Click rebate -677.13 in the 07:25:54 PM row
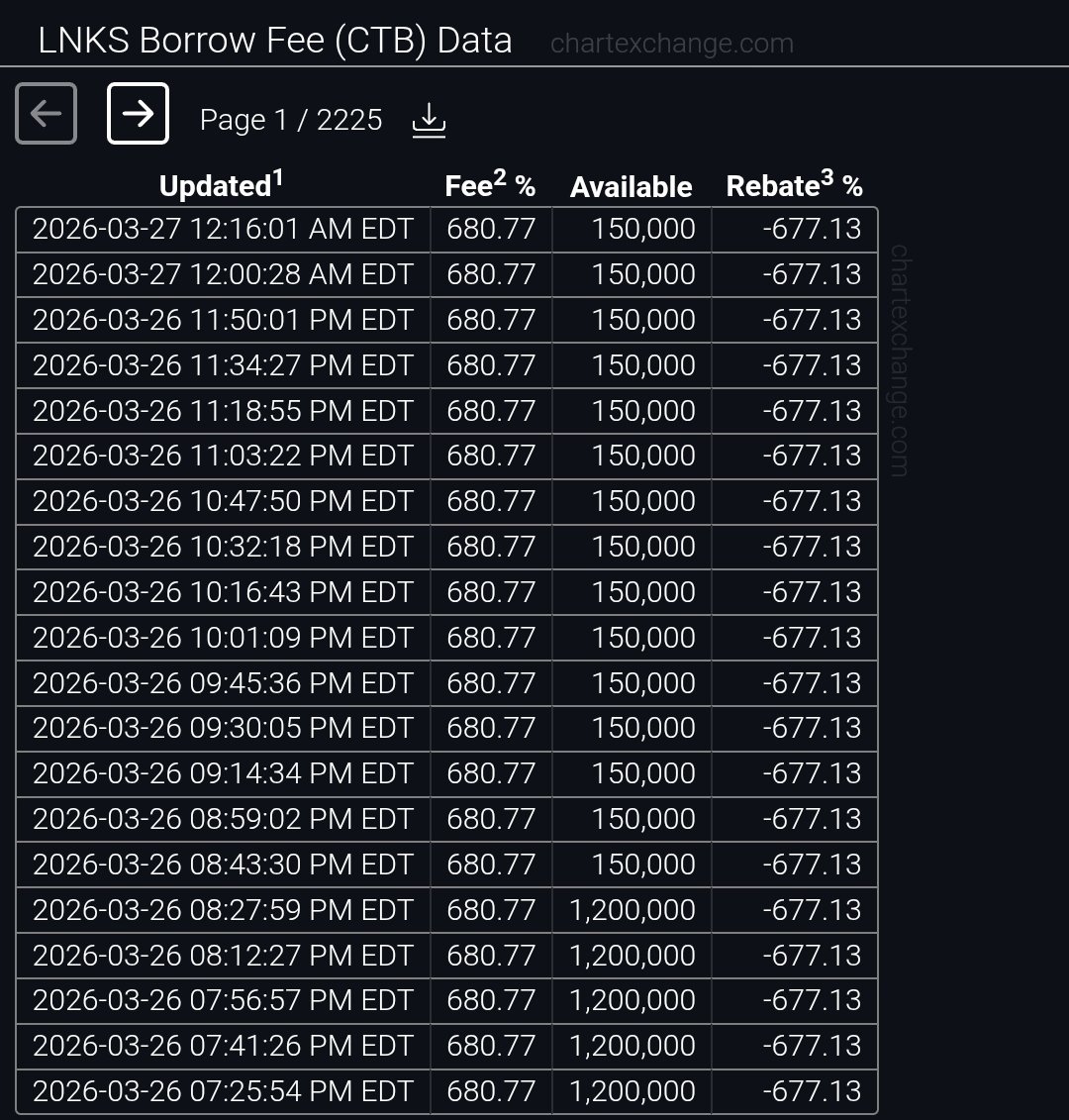 (812, 1091)
